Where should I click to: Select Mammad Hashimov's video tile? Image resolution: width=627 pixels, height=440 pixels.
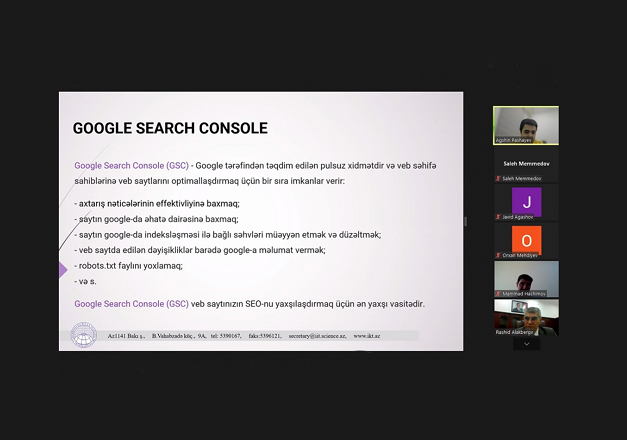526,279
